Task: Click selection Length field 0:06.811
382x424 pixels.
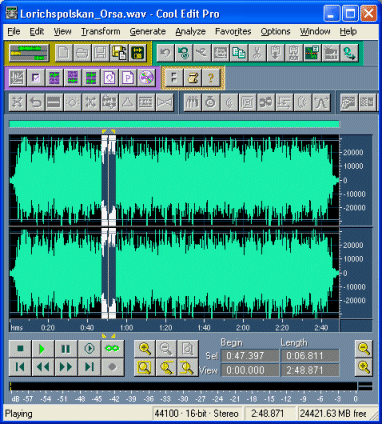Action: coord(310,356)
